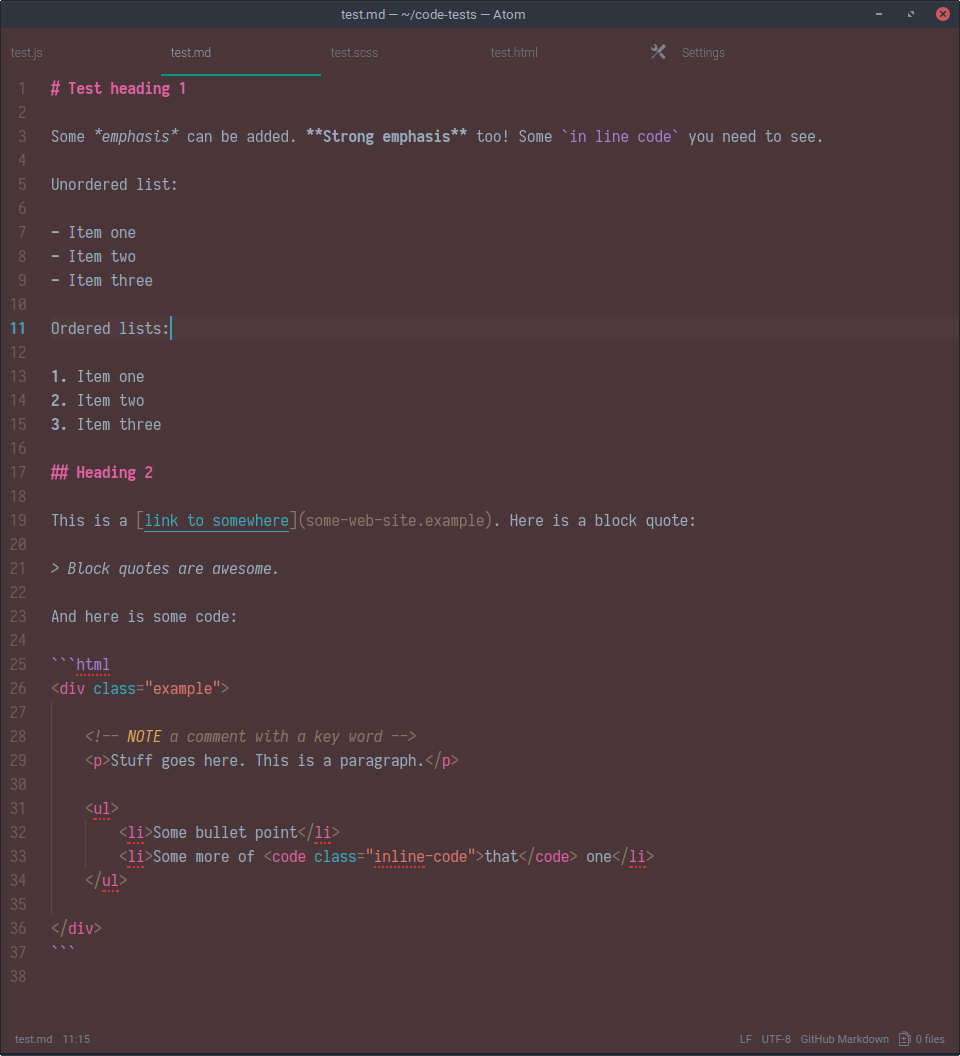The width and height of the screenshot is (960, 1056).
Task: Minimize the Atom window
Action: [x=878, y=14]
